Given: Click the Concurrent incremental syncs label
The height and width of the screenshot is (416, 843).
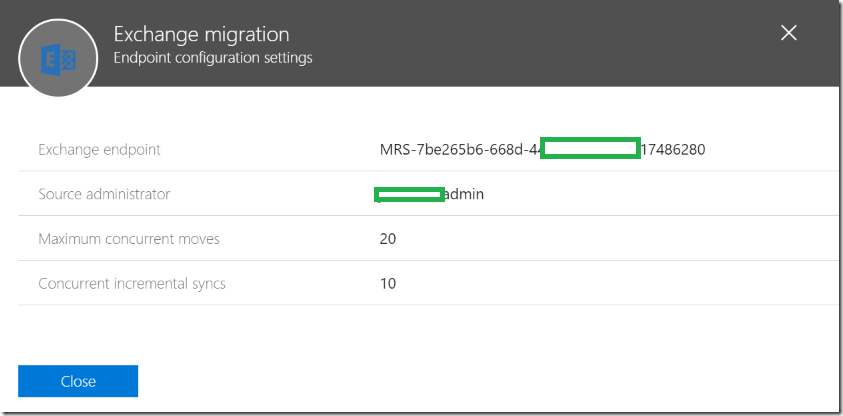Looking at the screenshot, I should tap(132, 283).
